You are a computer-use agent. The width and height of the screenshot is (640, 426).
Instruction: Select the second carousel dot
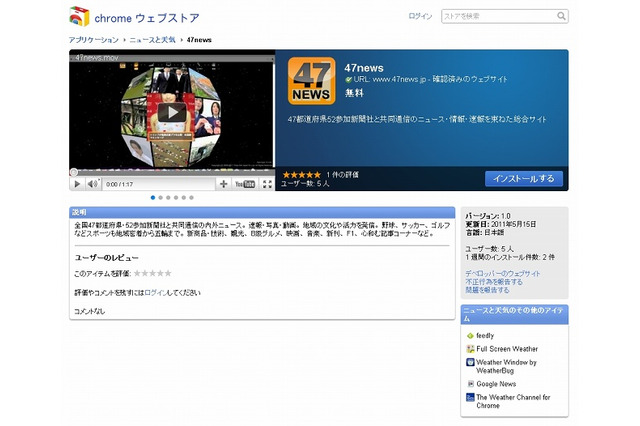pyautogui.click(x=161, y=197)
